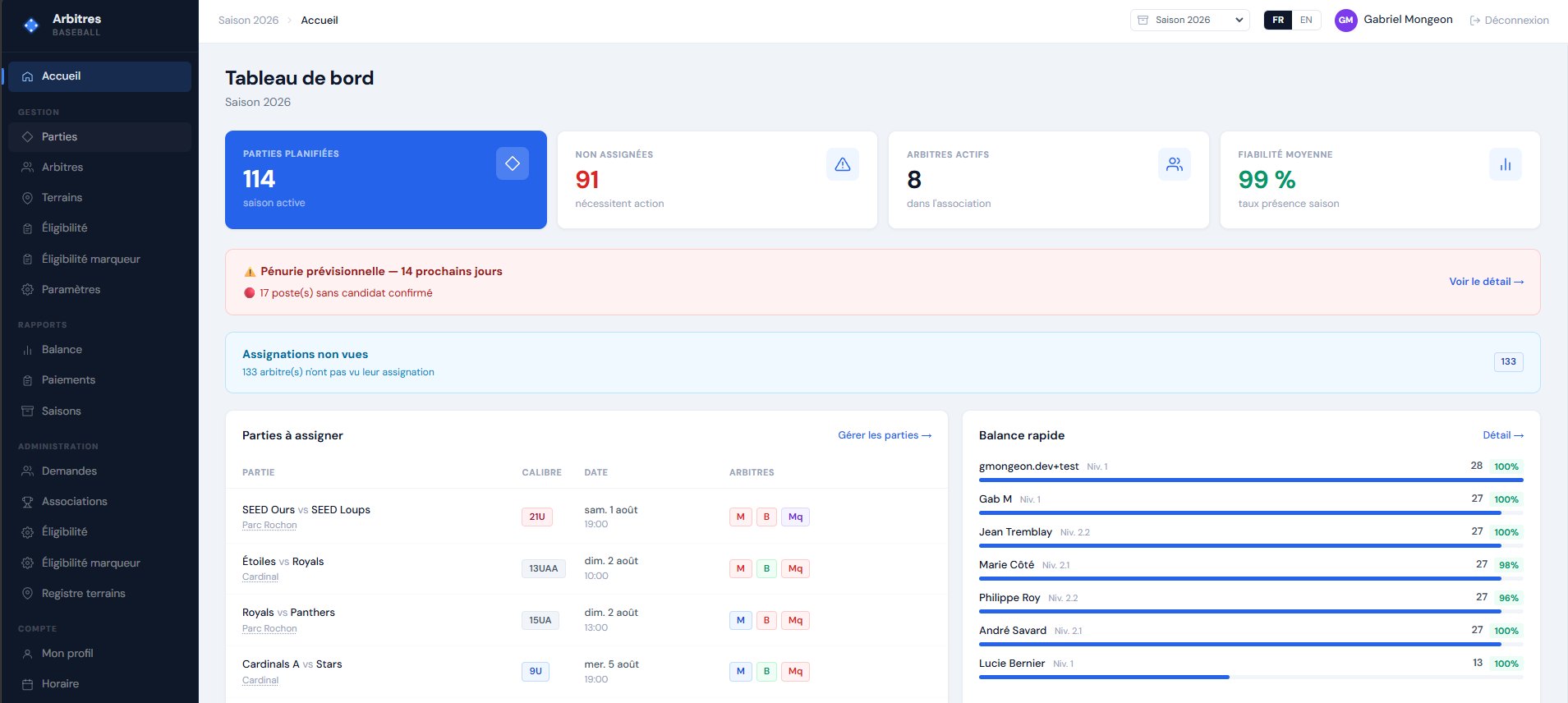Open Associations in the sidebar menu
Screen dimensions: 1568x703
tap(99, 502)
